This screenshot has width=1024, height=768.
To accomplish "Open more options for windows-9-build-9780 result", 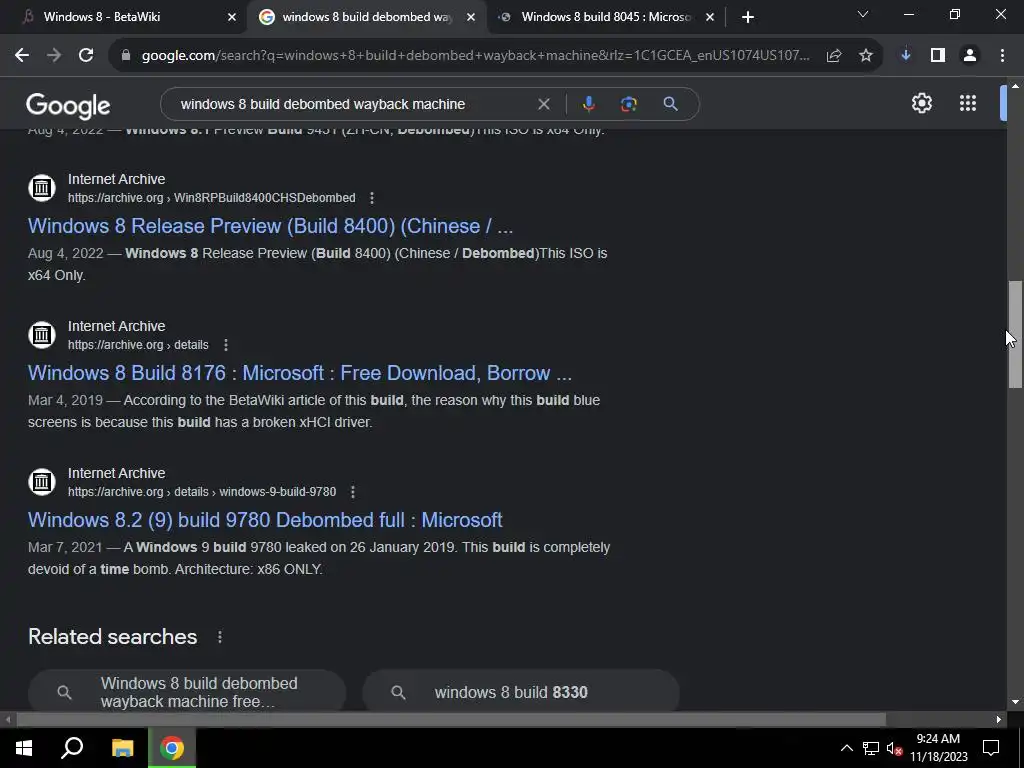I will point(353,492).
